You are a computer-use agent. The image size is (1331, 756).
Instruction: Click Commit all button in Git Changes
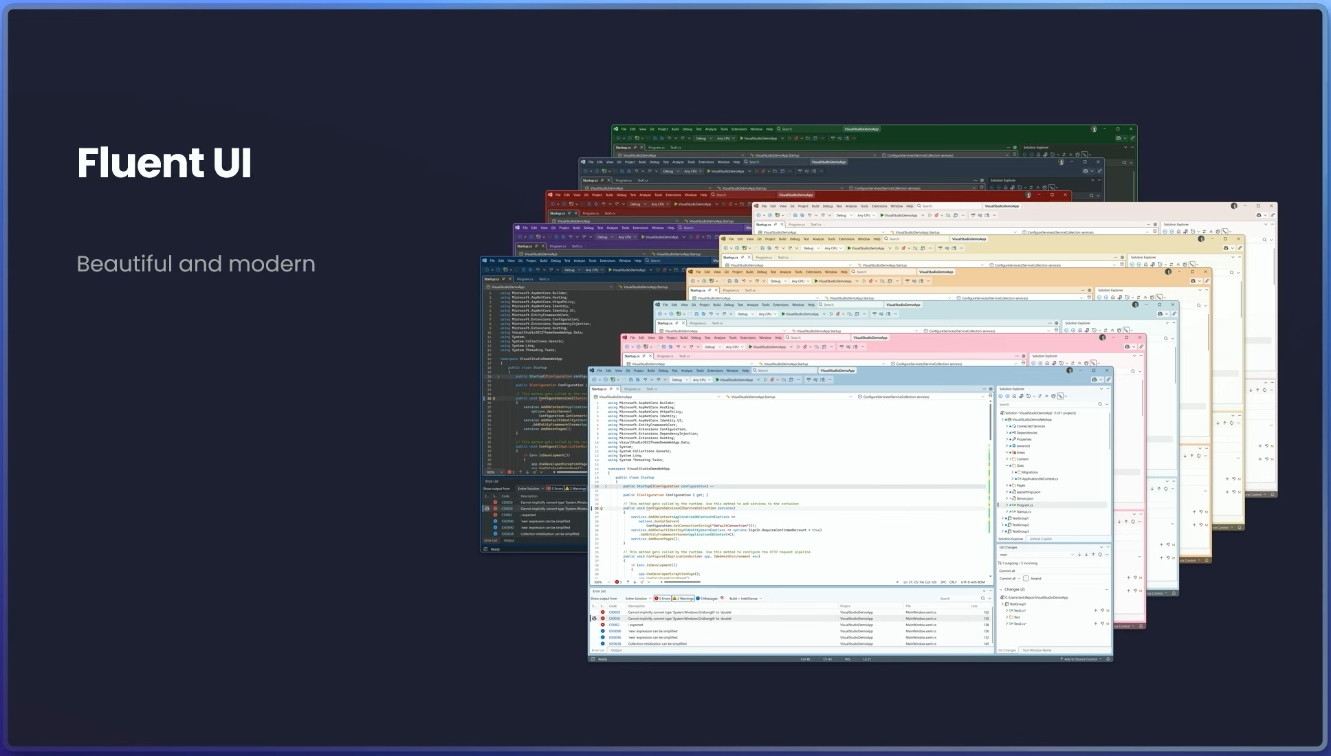tap(1008, 578)
